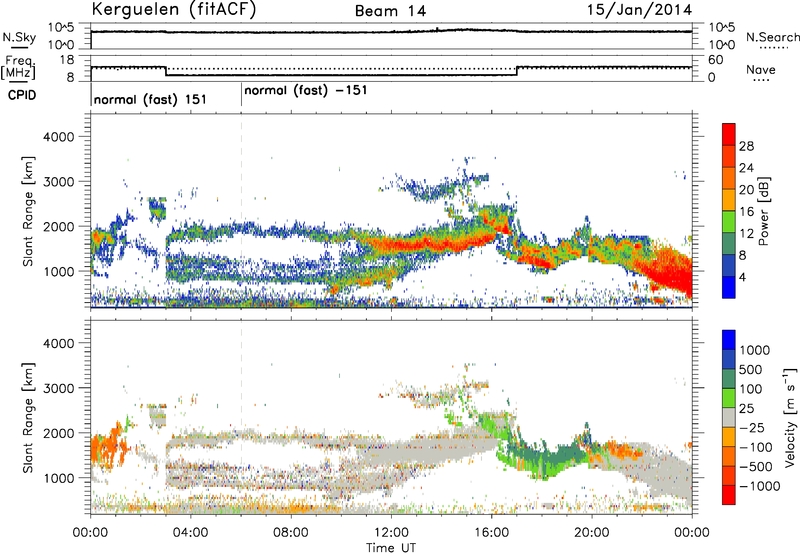Select the "normal (fast) -151" CPID entry
This screenshot has height=554, width=800.
tap(306, 90)
